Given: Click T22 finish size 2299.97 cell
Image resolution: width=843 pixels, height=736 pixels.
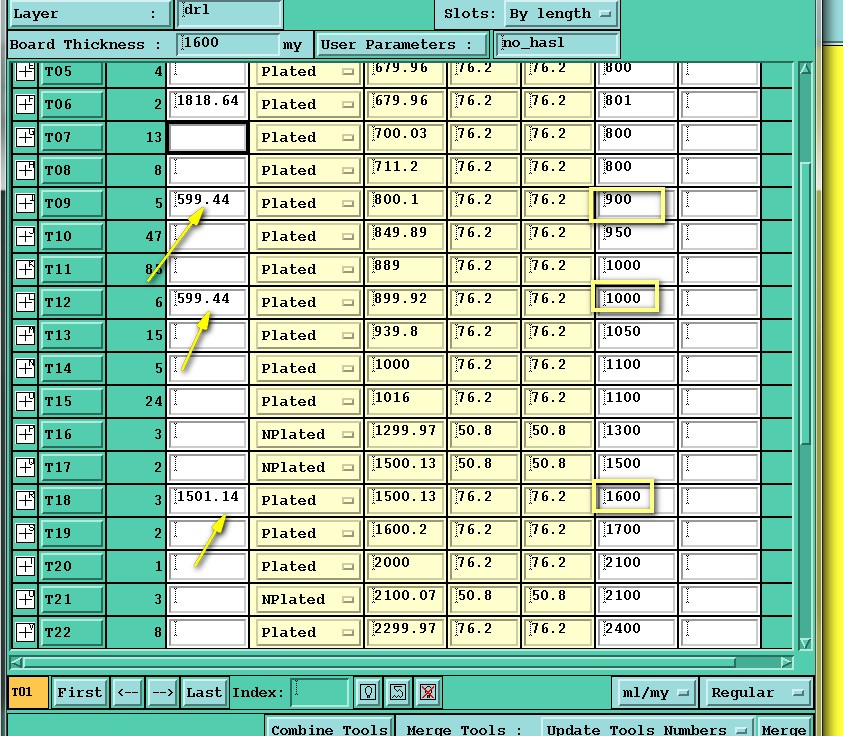Looking at the screenshot, I should click(405, 632).
